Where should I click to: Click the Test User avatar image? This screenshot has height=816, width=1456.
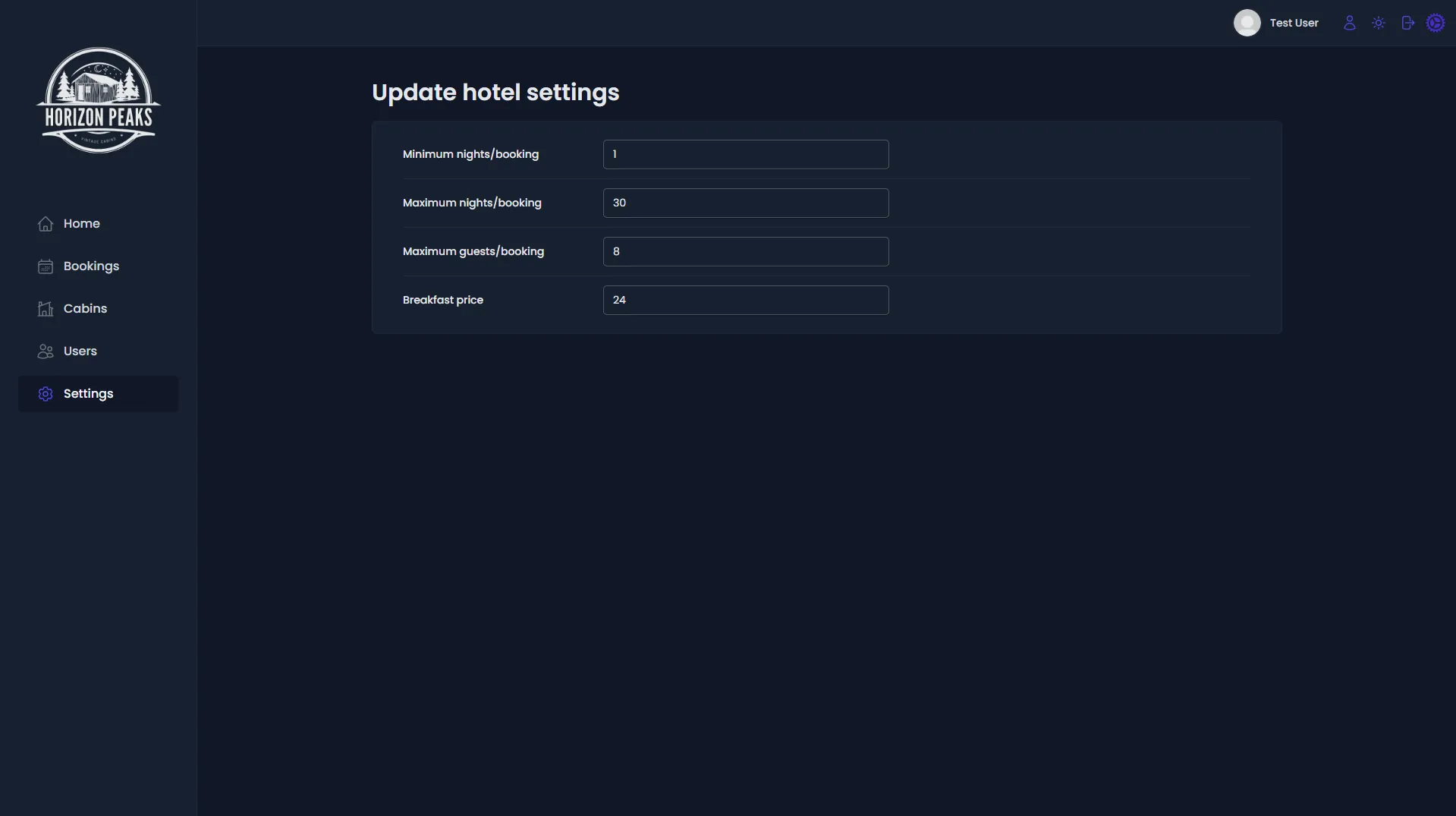point(1247,23)
